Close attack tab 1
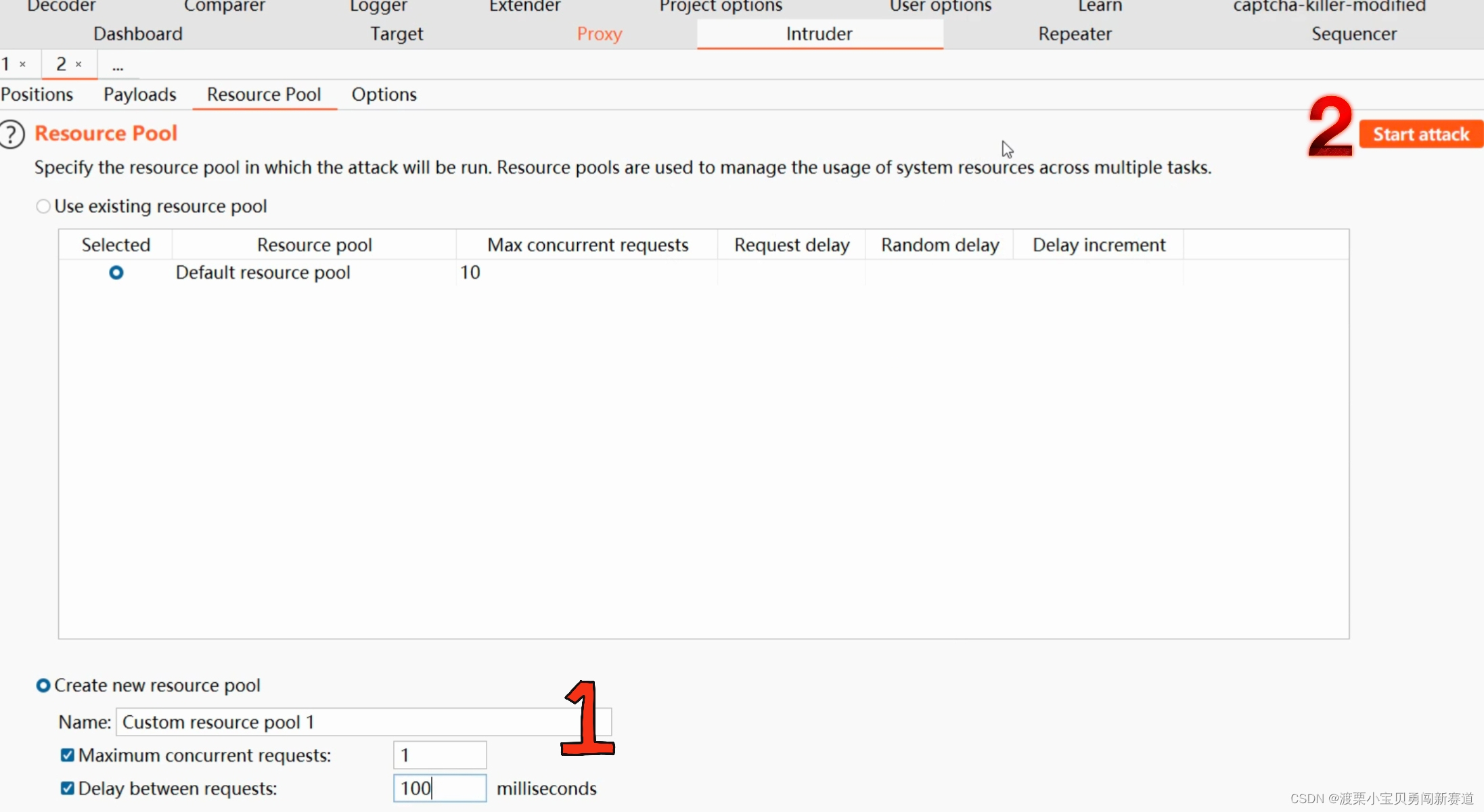1484x812 pixels. coord(22,64)
